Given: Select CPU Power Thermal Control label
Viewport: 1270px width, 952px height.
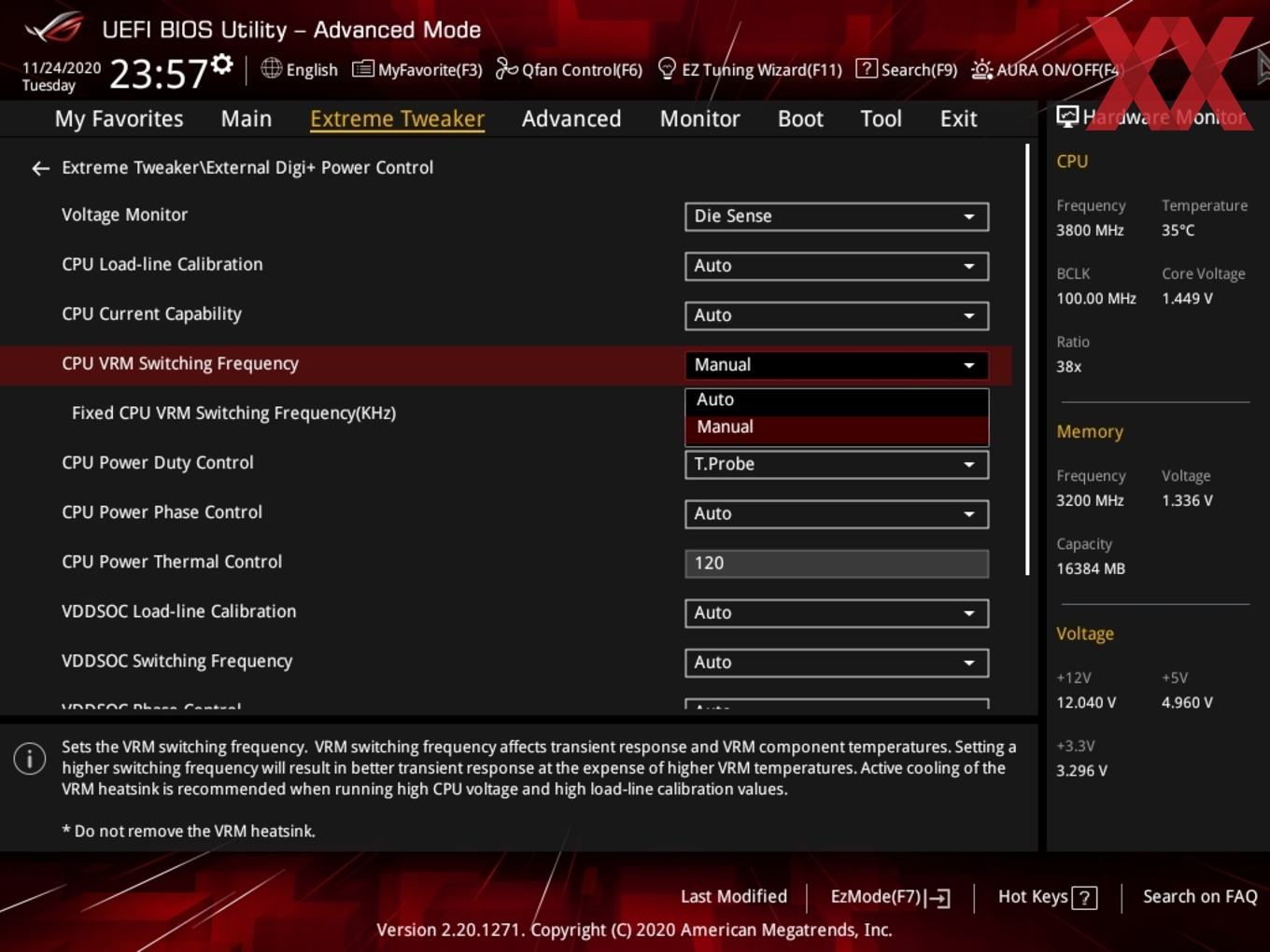Looking at the screenshot, I should click(172, 562).
